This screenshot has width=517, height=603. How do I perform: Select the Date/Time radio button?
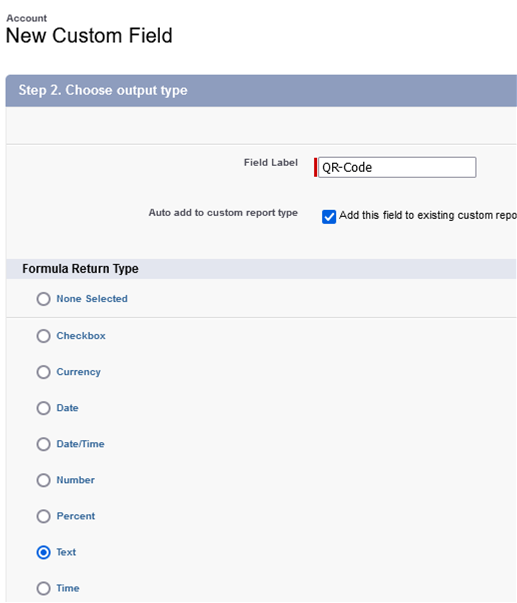43,444
